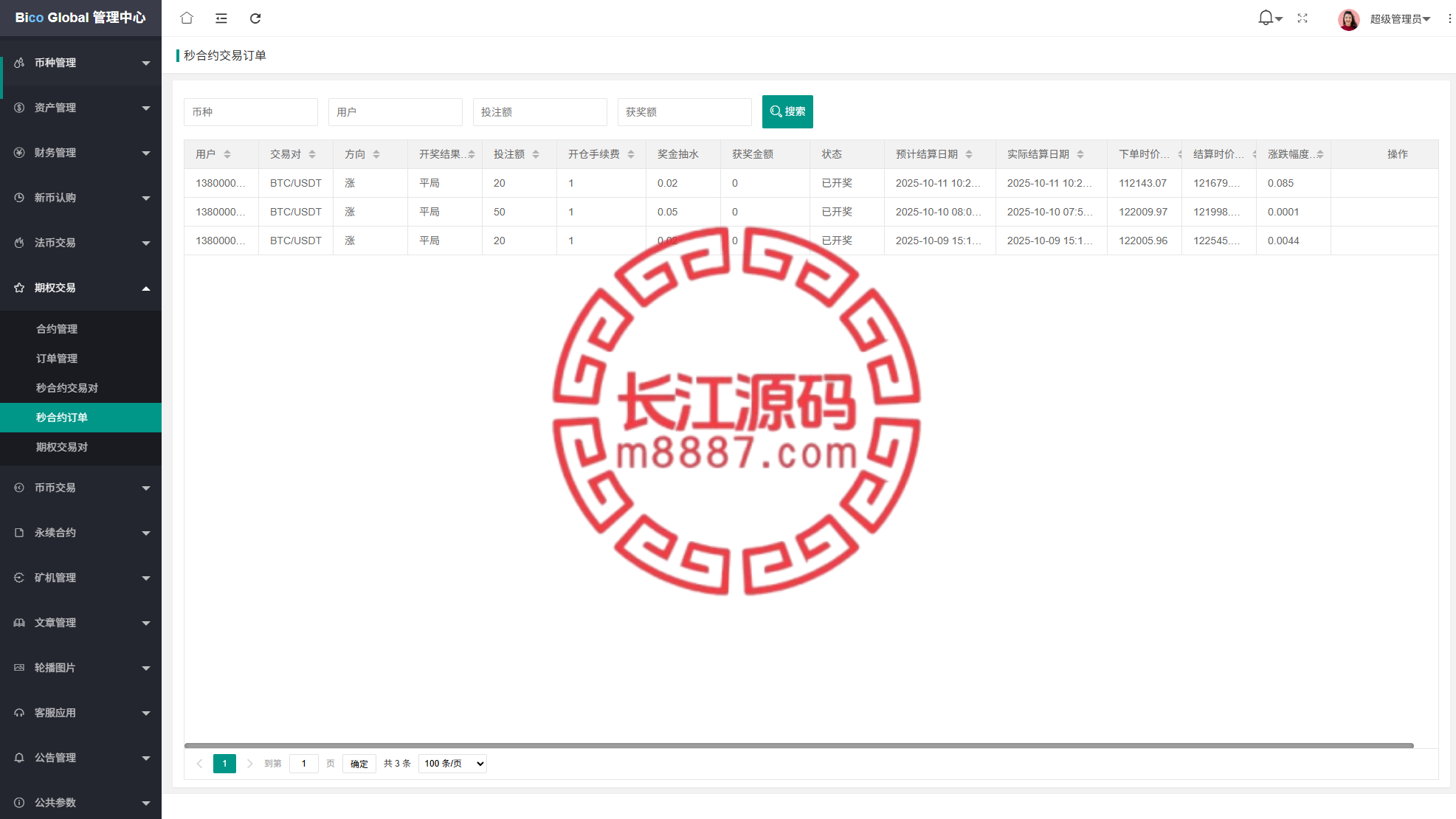Sort by 预计结算日期 column
The height and width of the screenshot is (819, 1456).
(969, 154)
